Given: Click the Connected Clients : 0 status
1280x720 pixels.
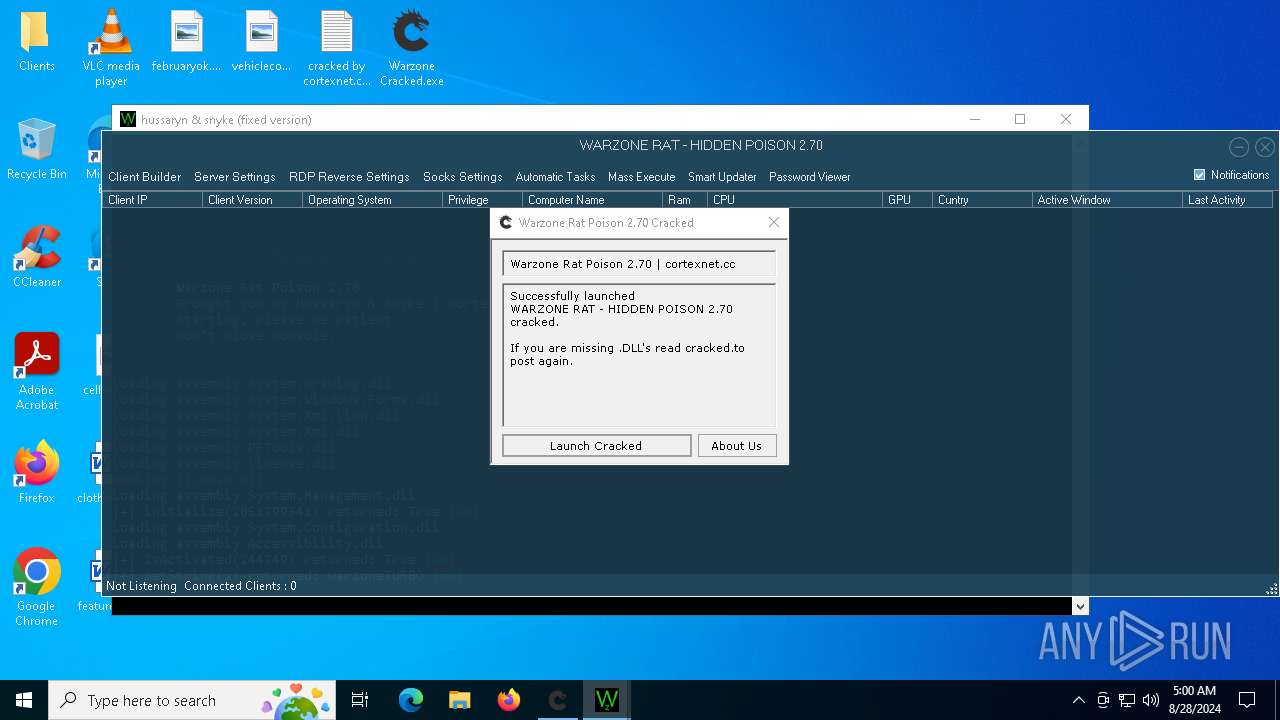Looking at the screenshot, I should tap(240, 586).
